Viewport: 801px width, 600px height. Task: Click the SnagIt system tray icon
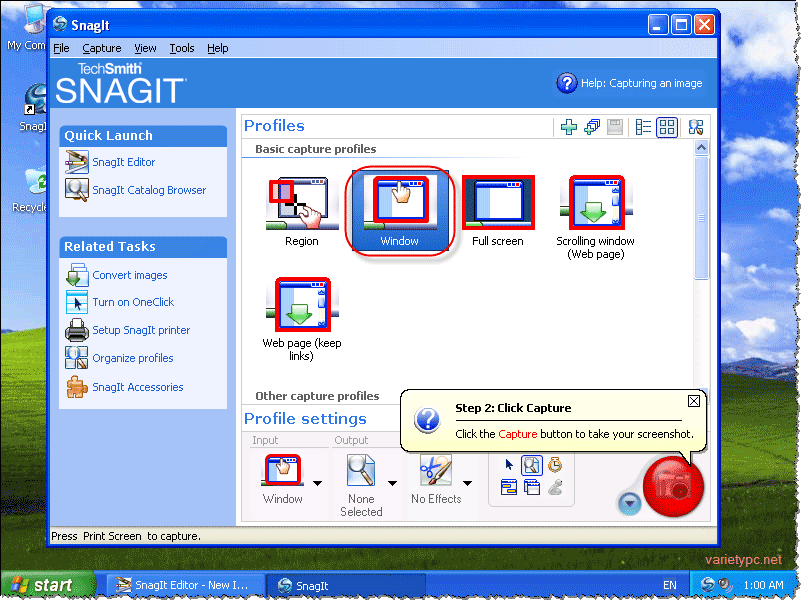pyautogui.click(x=707, y=585)
